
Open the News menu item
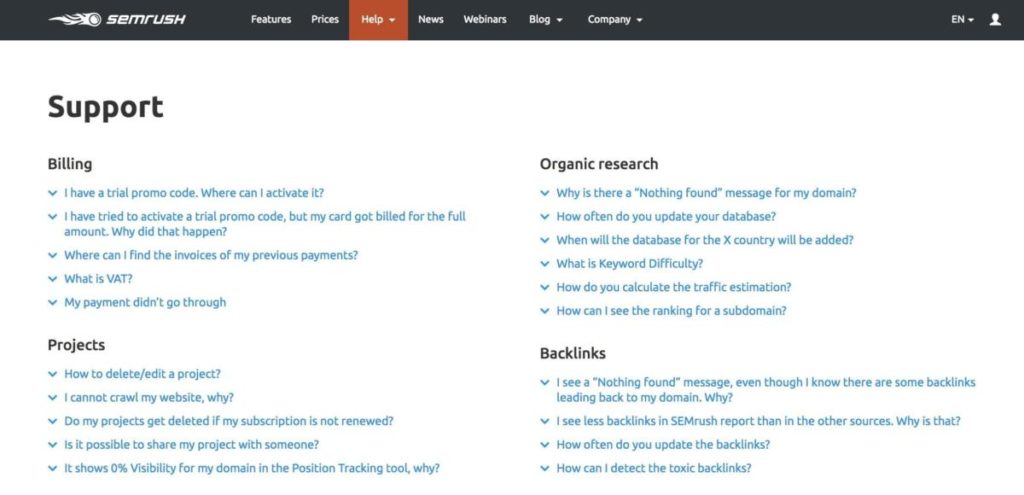coord(431,20)
